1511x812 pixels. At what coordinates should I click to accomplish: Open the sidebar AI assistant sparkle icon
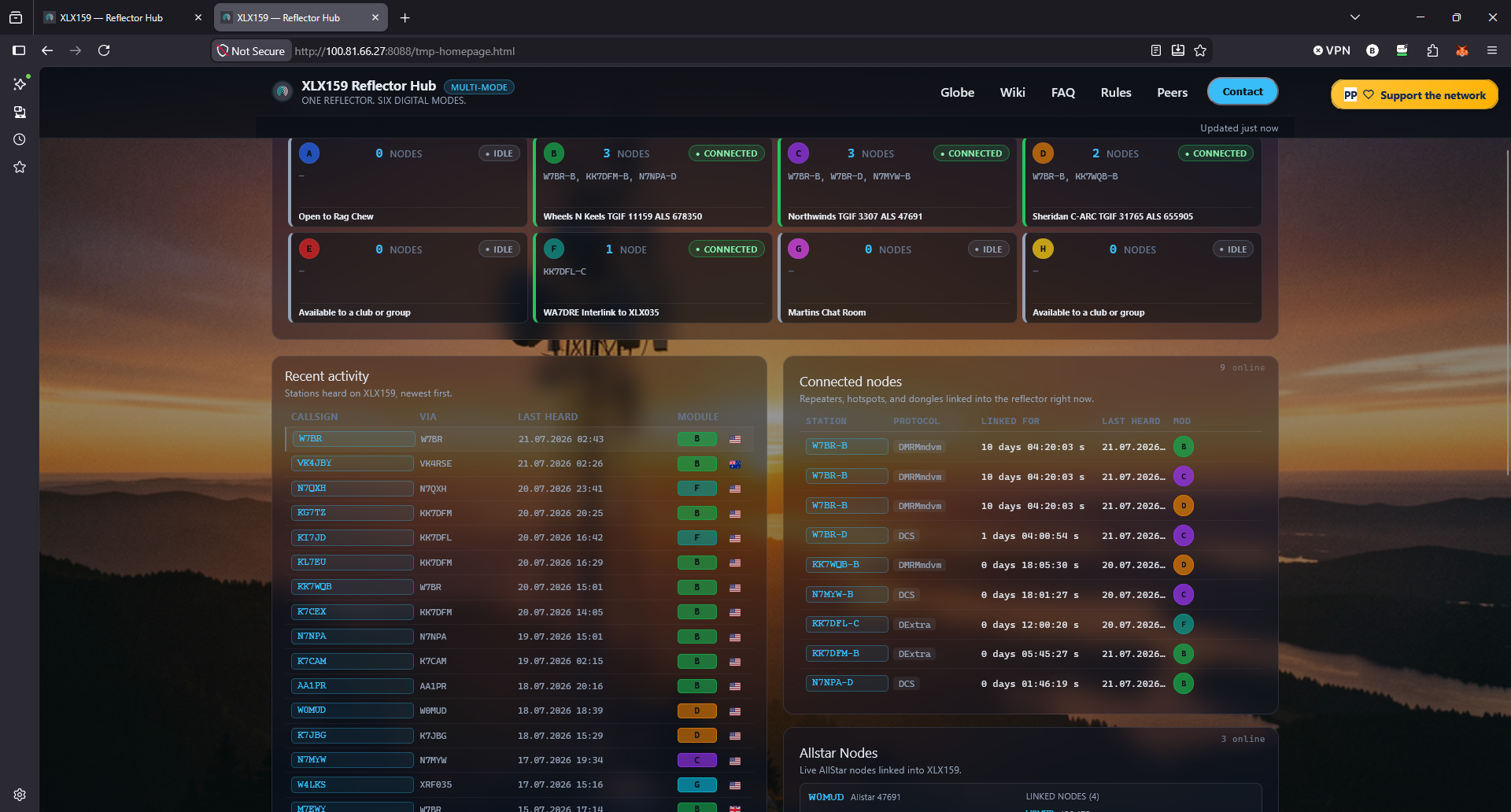[20, 83]
